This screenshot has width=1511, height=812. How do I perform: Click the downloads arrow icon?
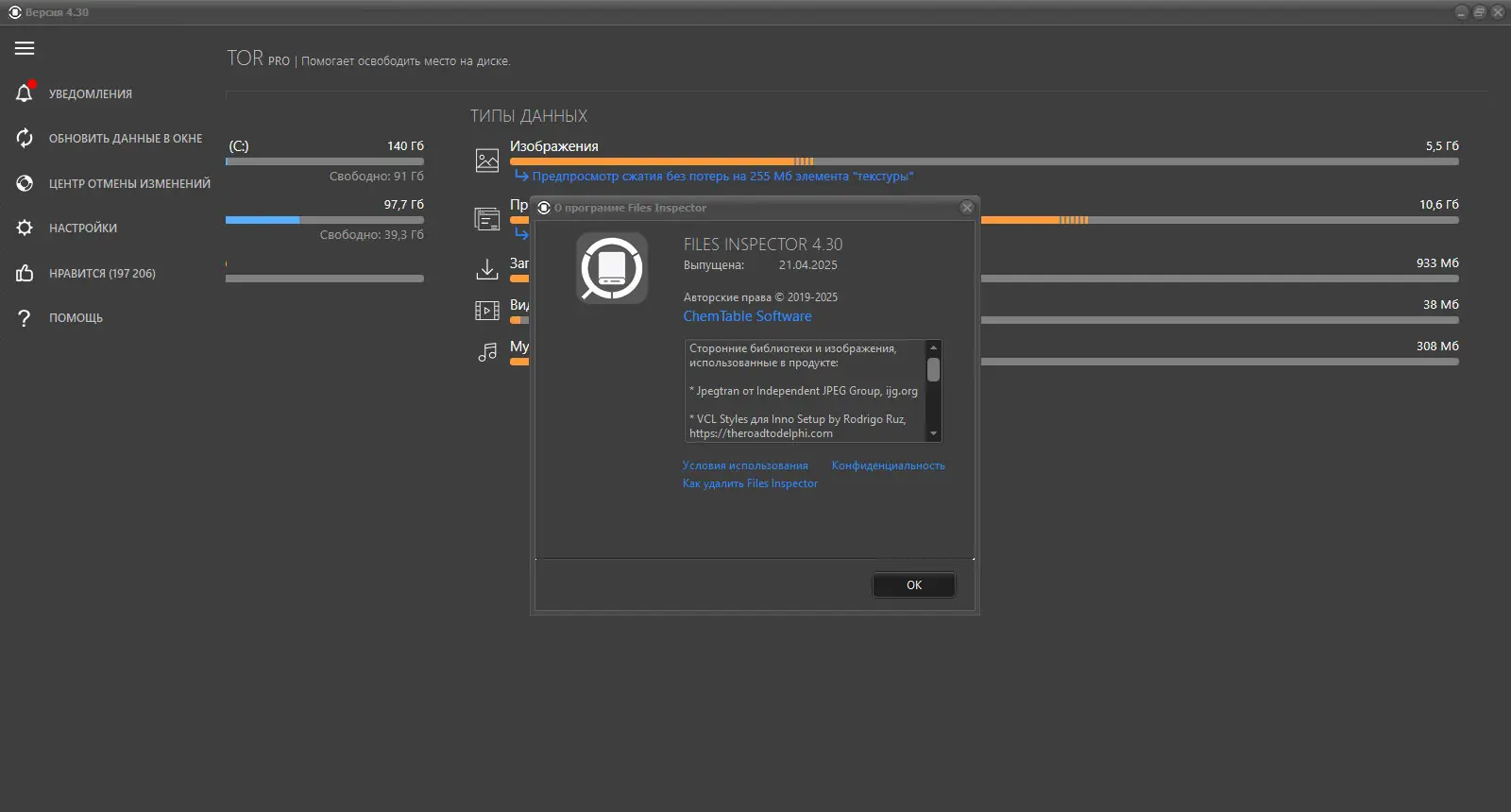tap(487, 269)
